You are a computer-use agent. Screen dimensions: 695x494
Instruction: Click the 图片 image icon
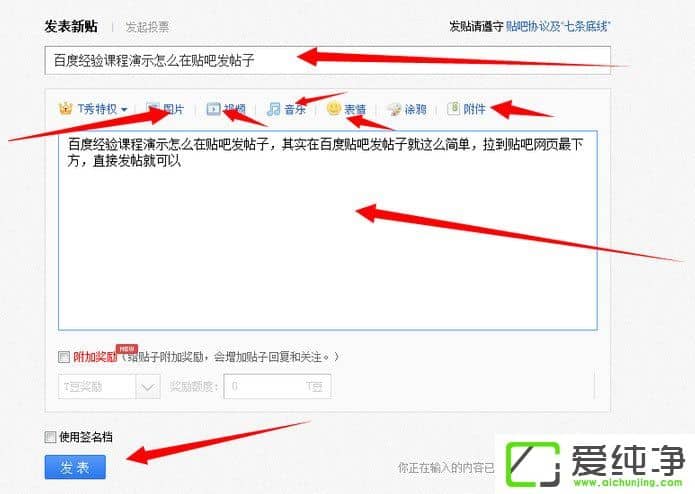(153, 108)
